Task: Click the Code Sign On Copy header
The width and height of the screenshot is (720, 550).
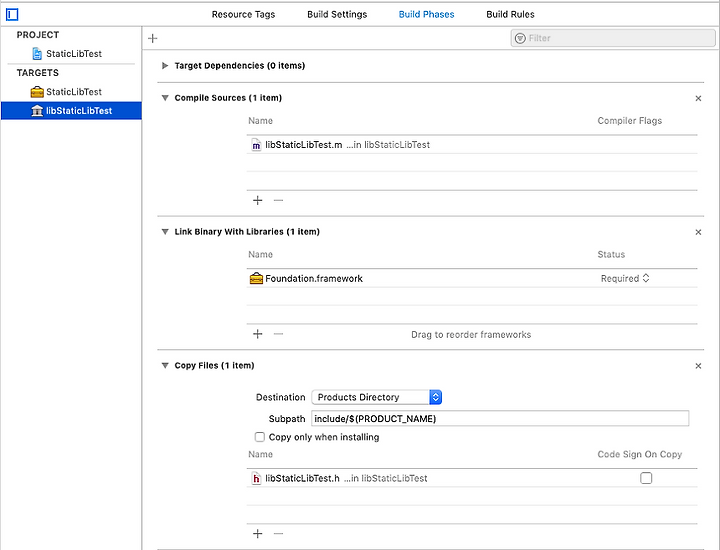Action: [x=640, y=454]
